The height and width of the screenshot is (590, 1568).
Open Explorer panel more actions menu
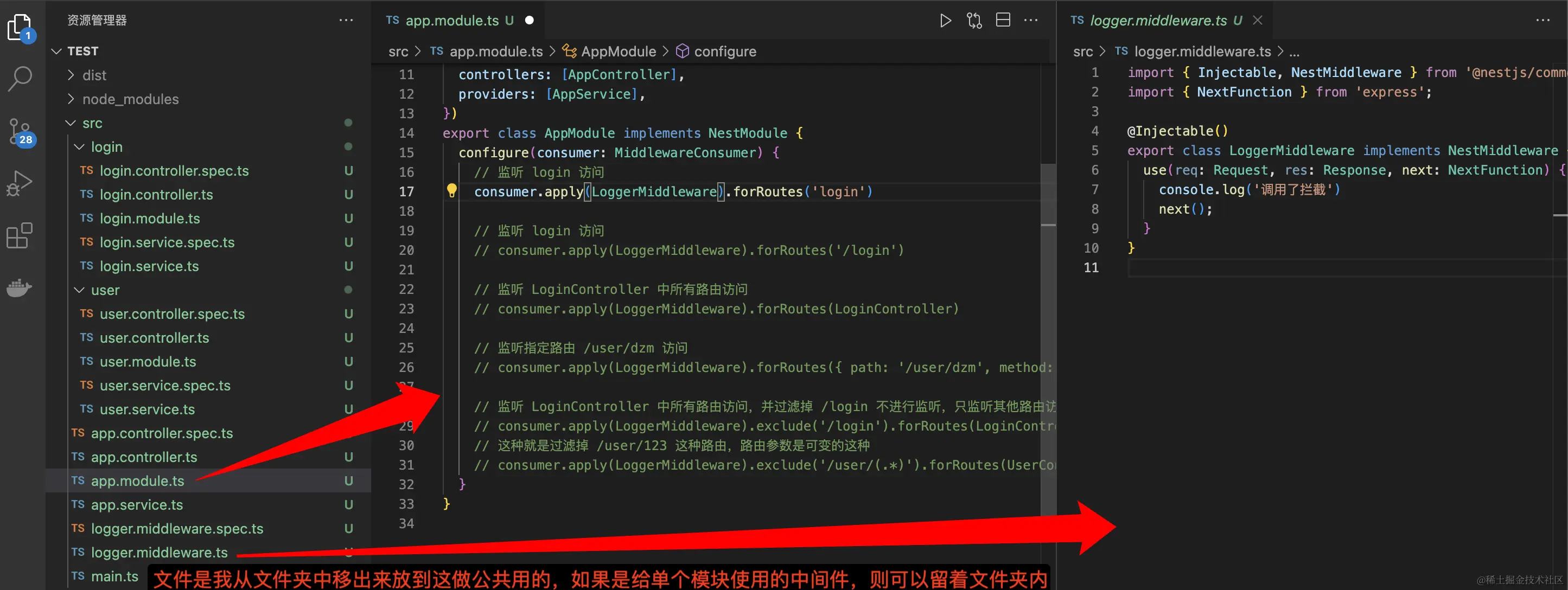click(x=346, y=21)
